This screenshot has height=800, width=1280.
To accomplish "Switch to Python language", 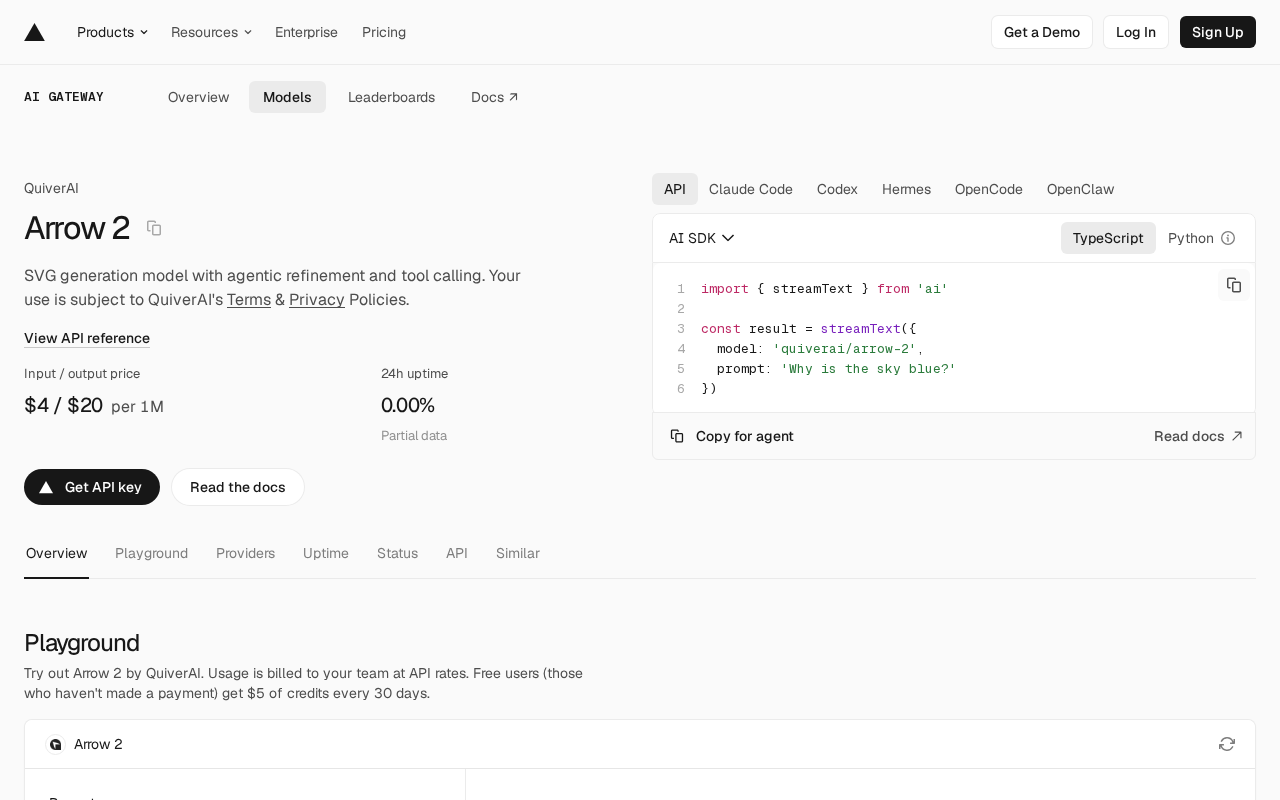I will tap(1190, 238).
